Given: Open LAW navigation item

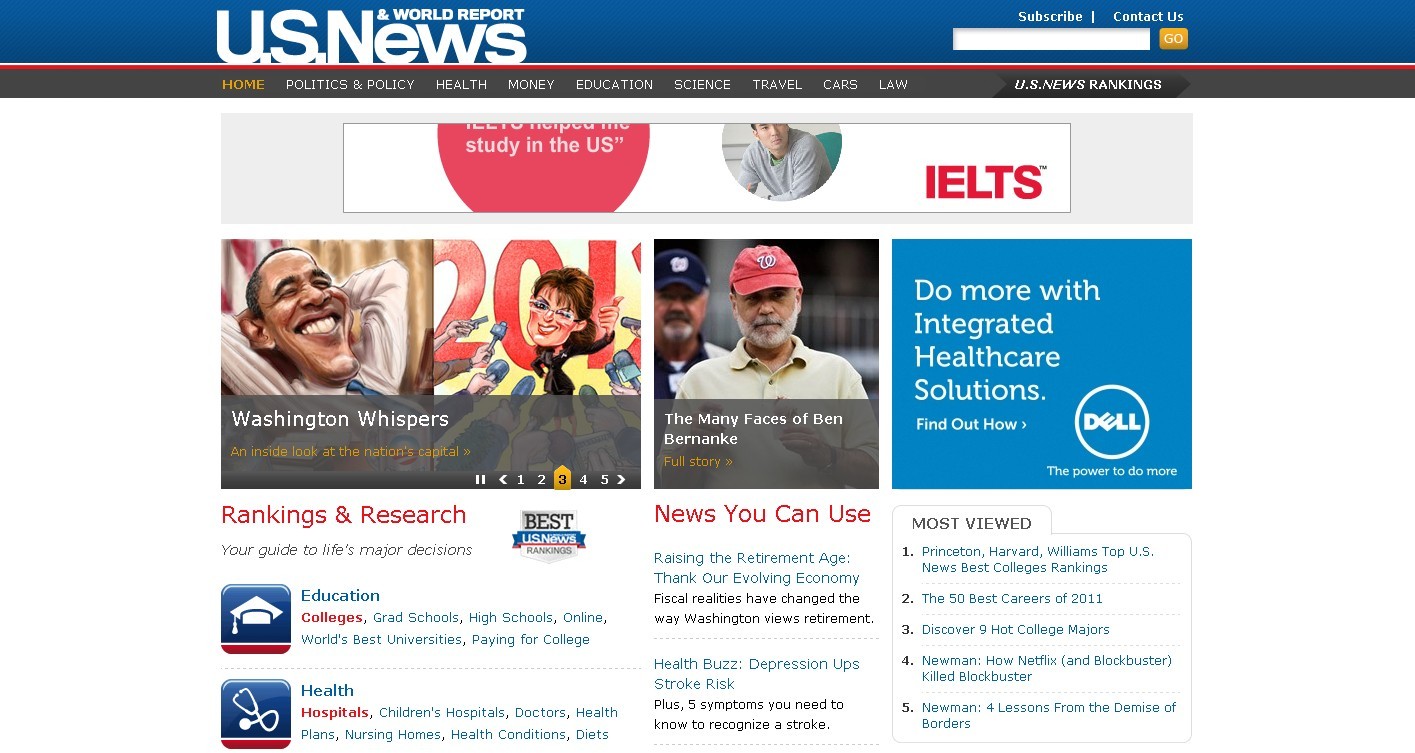Looking at the screenshot, I should coord(893,85).
